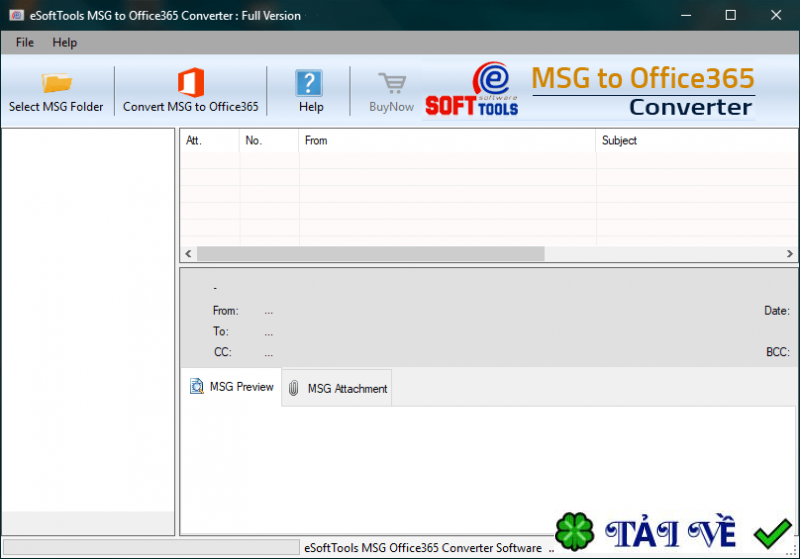Click the 'BuyNow' label
Viewport: 800px width, 559px height.
coord(392,107)
